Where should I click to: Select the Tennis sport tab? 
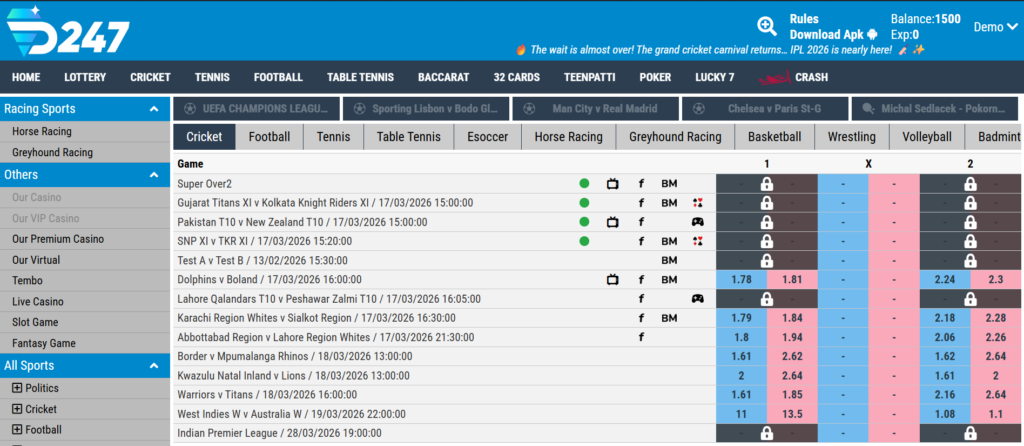(334, 137)
